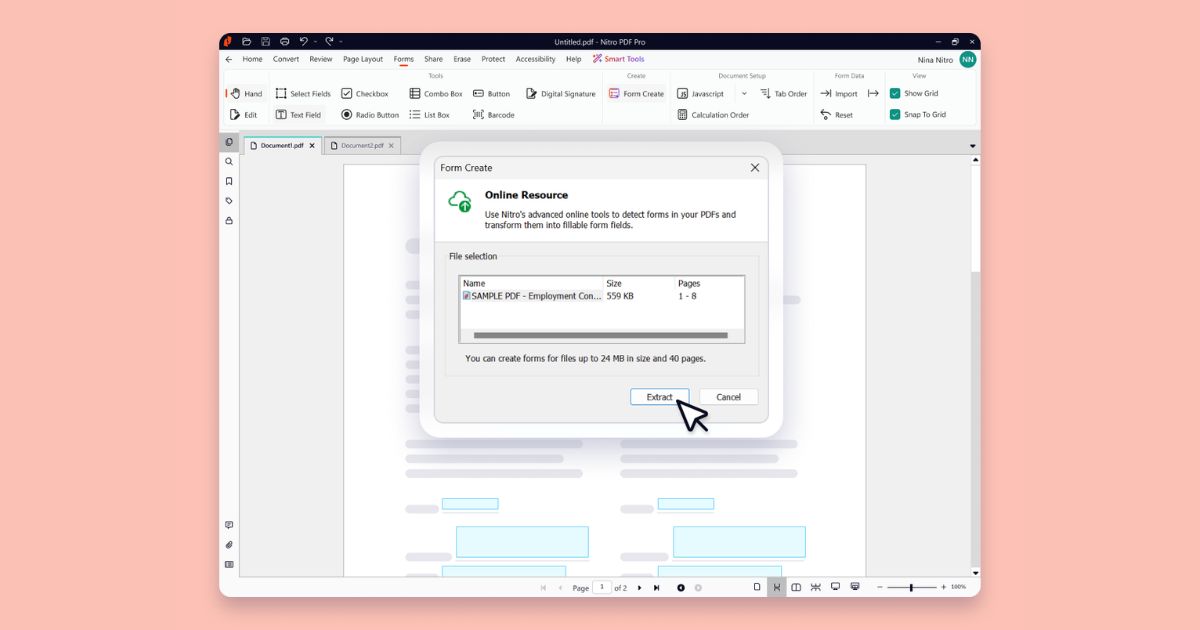1200x630 pixels.
Task: Click the zoom slider handle
Action: pyautogui.click(x=910, y=587)
